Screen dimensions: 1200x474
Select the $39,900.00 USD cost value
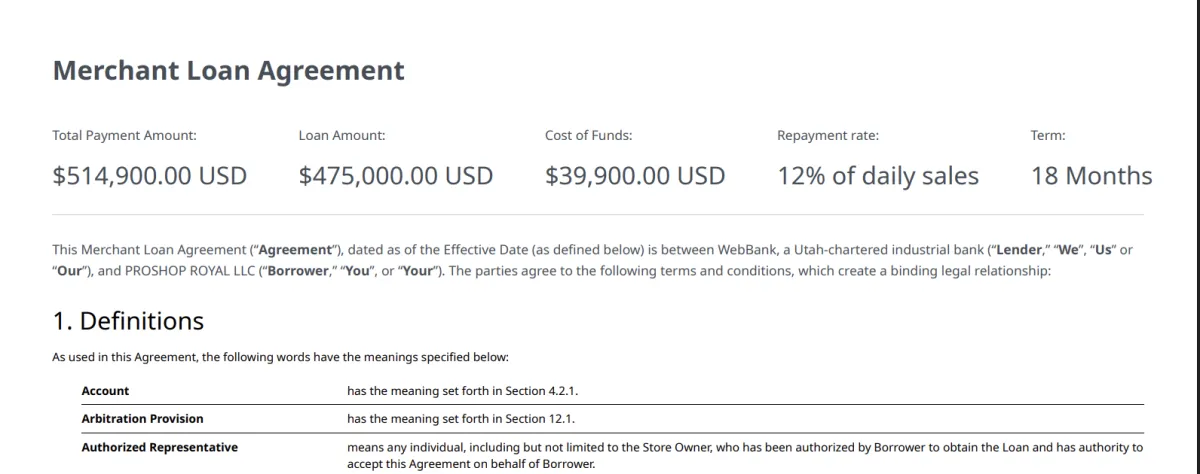634,176
